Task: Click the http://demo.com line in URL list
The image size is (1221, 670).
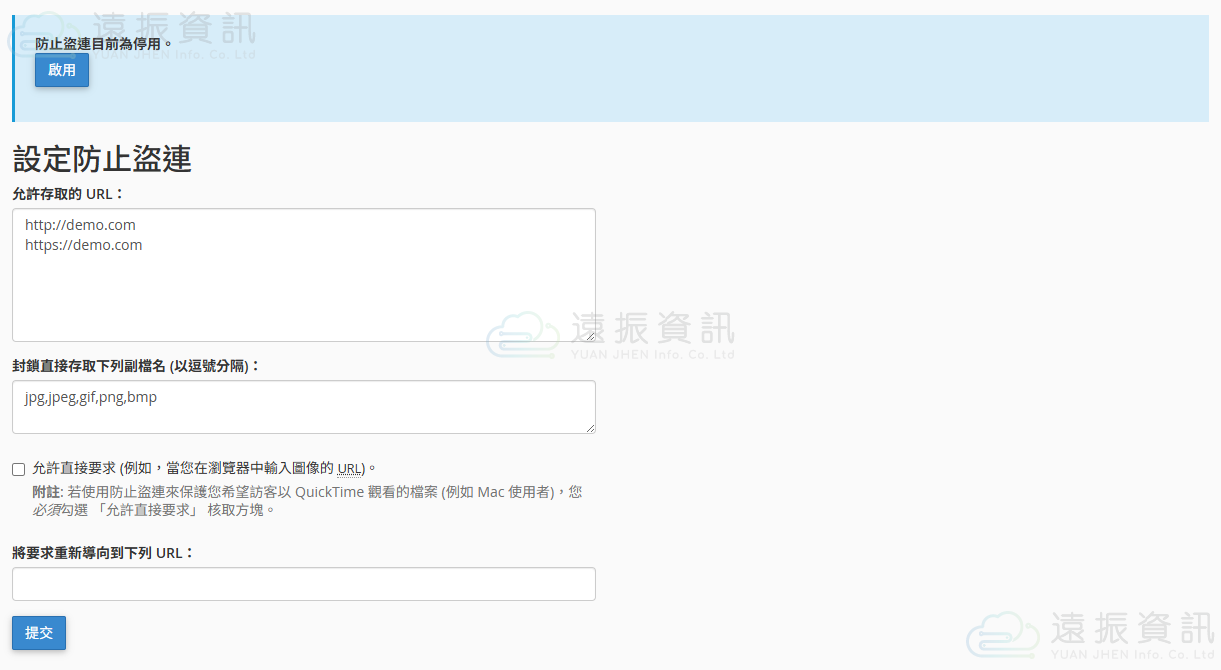Action: [x=80, y=225]
